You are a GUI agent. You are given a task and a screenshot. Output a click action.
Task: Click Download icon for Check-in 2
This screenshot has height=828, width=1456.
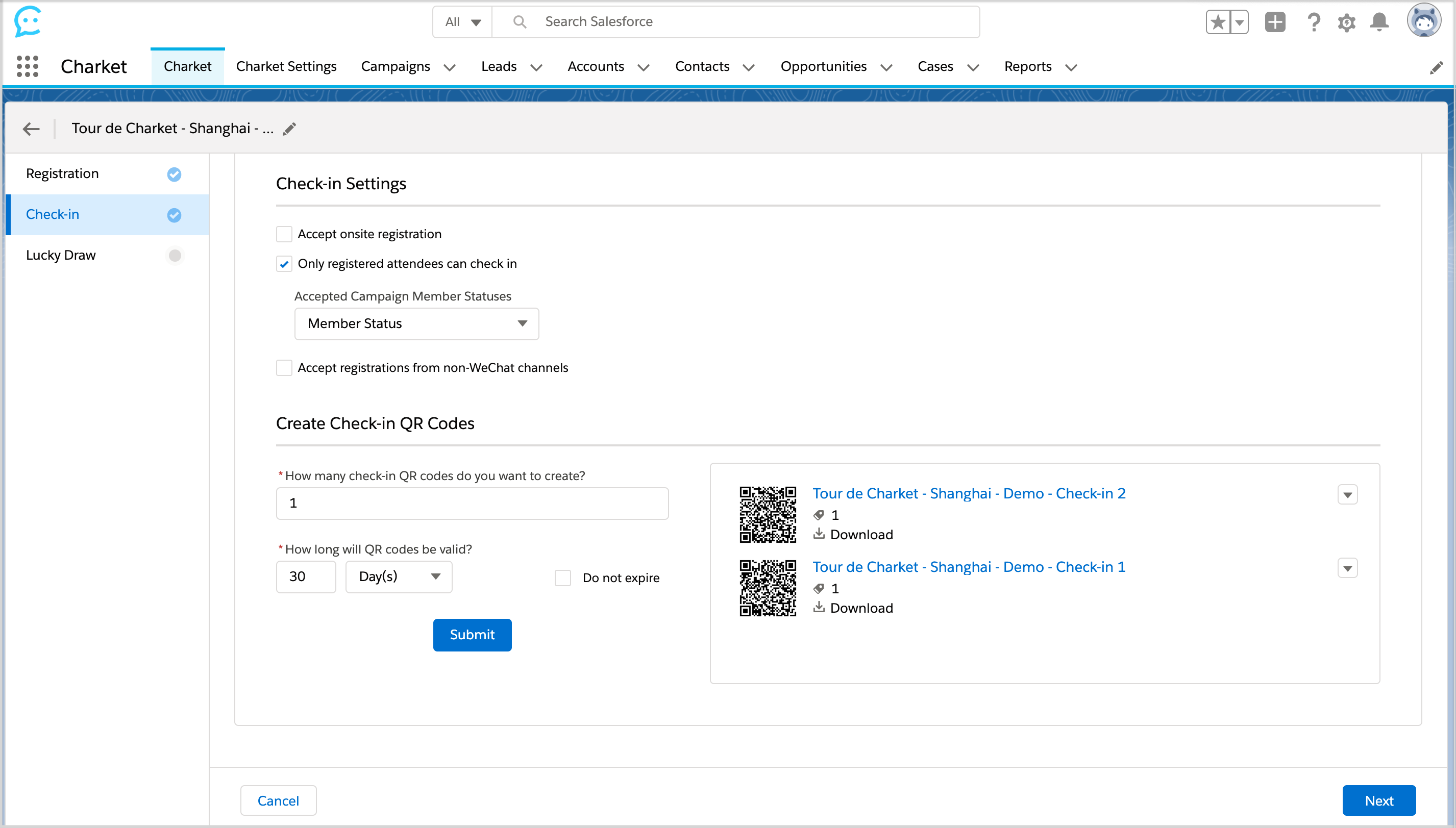point(819,534)
